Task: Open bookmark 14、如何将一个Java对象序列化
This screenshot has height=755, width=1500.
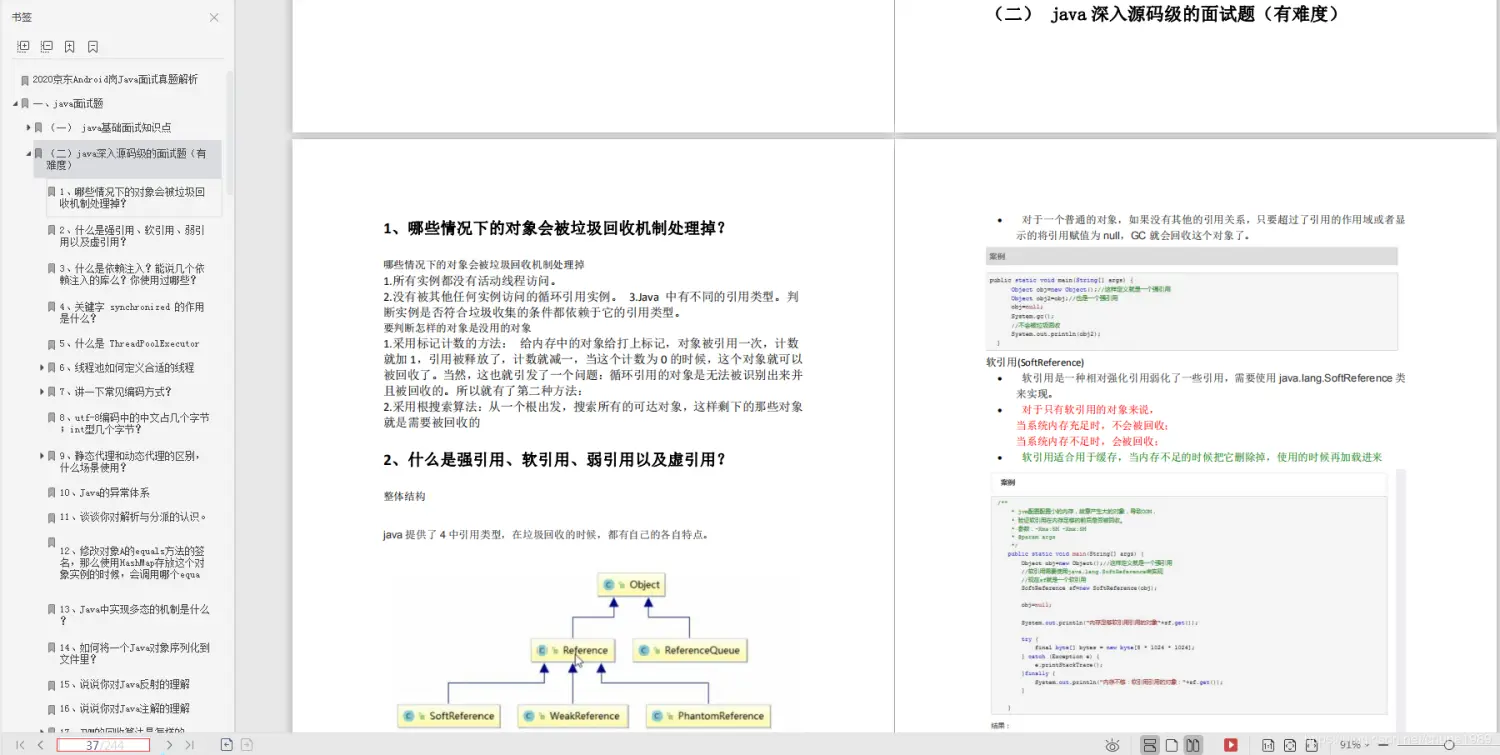Action: [134, 653]
